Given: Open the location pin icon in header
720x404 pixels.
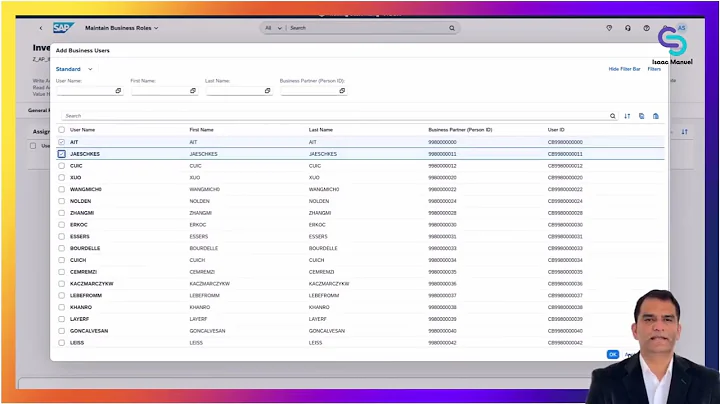Looking at the screenshot, I should [609, 28].
